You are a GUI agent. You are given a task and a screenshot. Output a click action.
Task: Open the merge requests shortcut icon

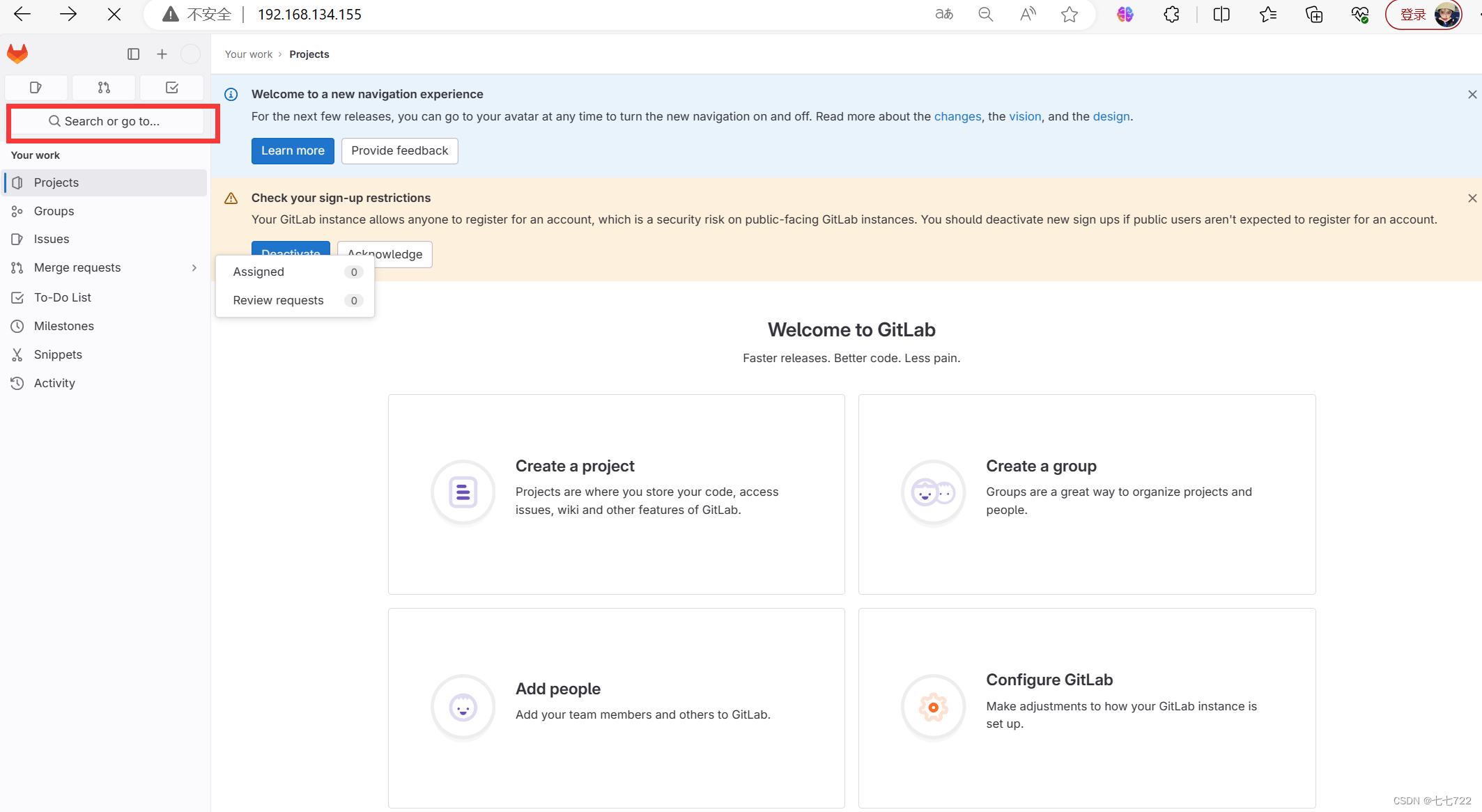click(x=104, y=88)
